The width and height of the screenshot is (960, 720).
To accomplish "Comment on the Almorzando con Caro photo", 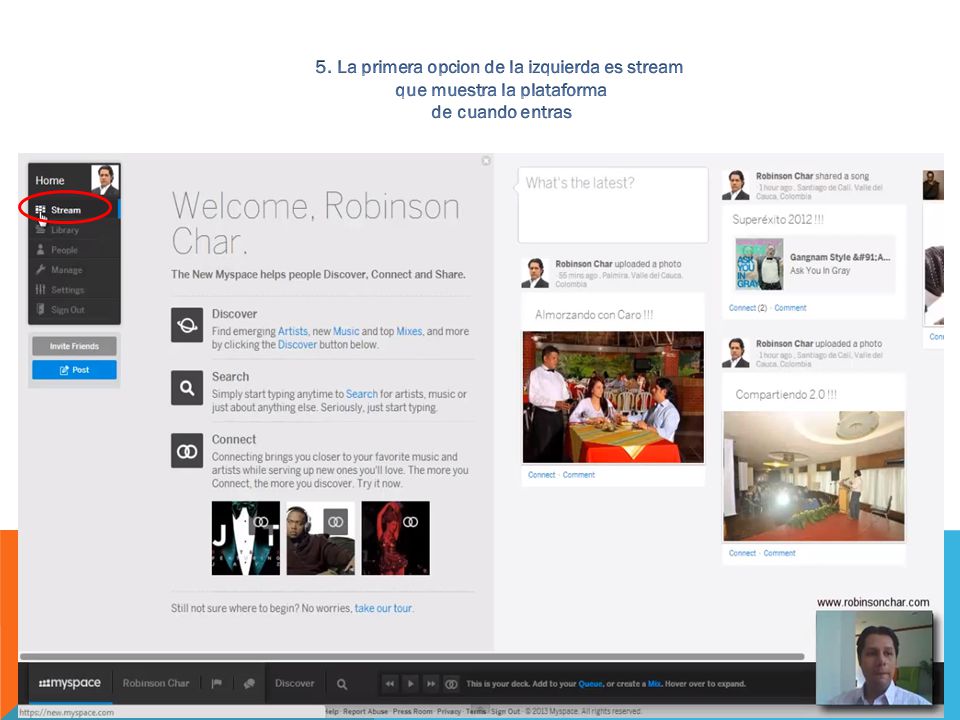I will (x=579, y=474).
